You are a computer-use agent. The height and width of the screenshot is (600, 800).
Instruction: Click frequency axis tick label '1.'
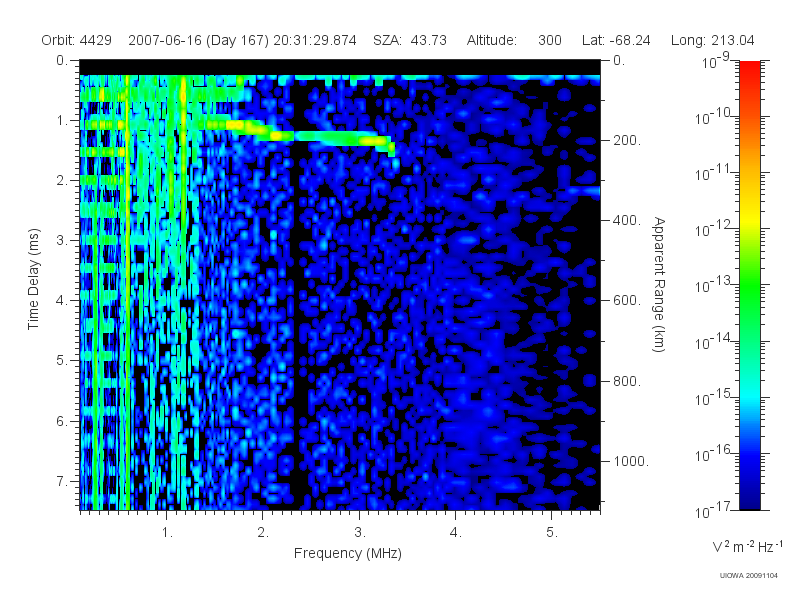[x=167, y=533]
